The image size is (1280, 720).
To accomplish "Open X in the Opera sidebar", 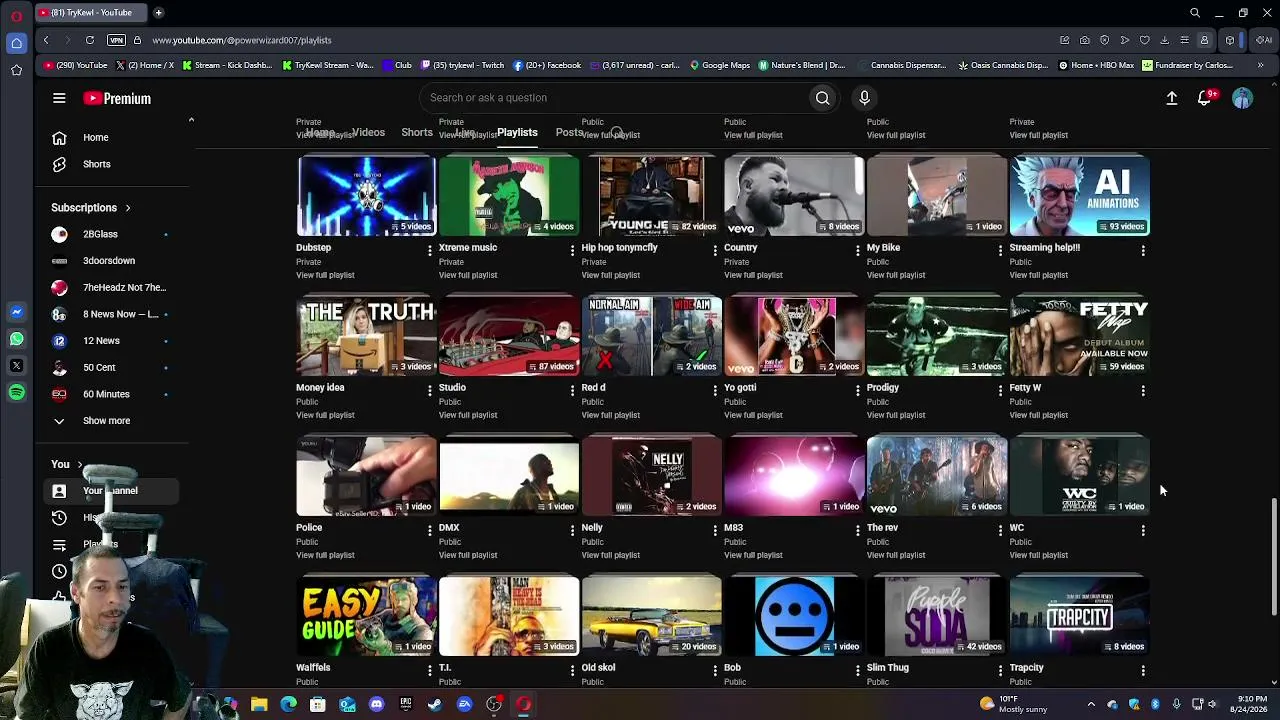I will 17,366.
